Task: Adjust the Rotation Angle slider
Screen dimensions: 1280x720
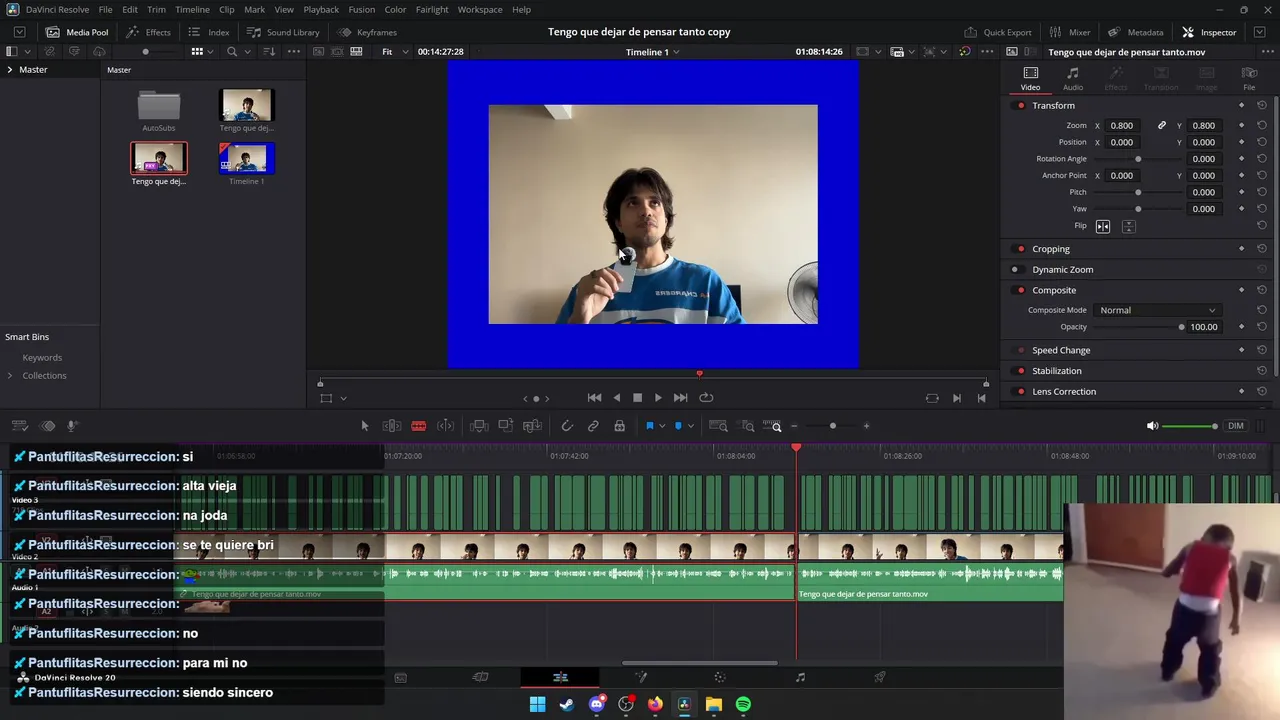Action: point(1138,159)
